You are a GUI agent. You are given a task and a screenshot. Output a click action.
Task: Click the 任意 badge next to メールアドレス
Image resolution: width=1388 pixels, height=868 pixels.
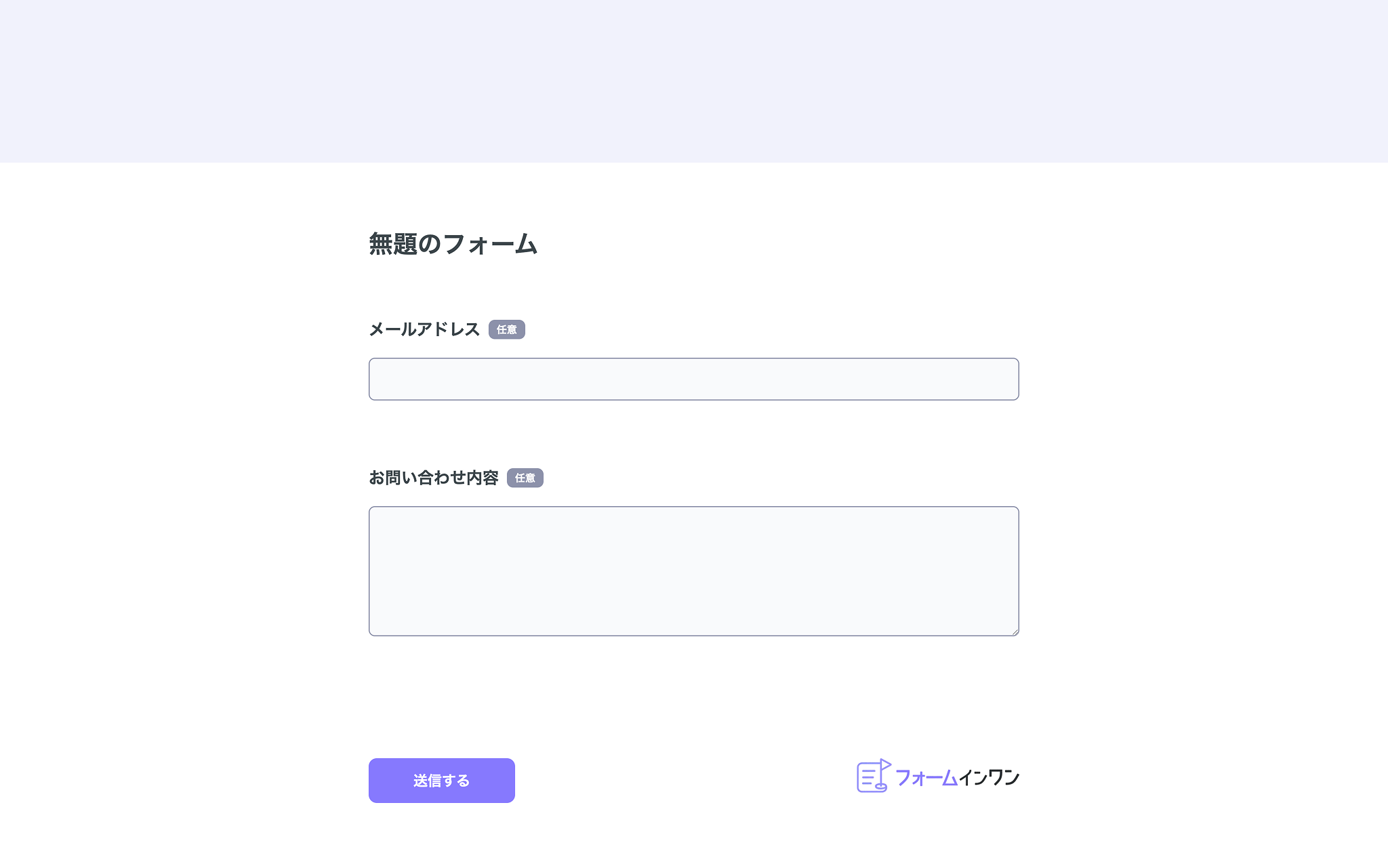[508, 330]
